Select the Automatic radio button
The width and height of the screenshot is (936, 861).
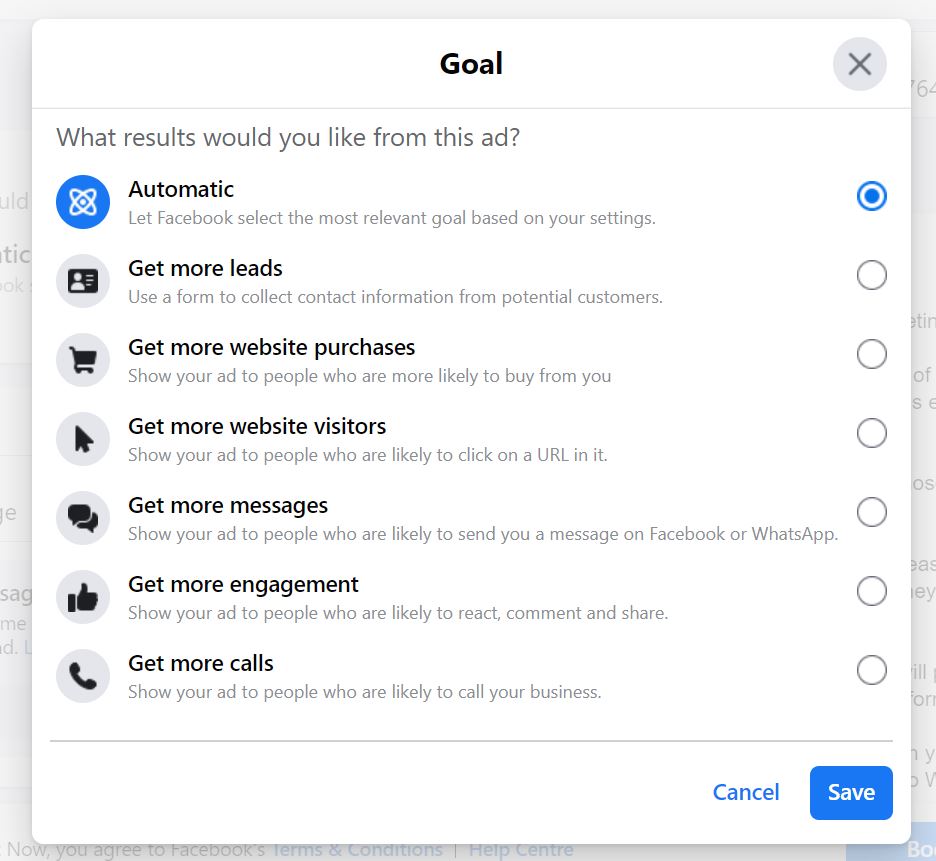[x=872, y=196]
